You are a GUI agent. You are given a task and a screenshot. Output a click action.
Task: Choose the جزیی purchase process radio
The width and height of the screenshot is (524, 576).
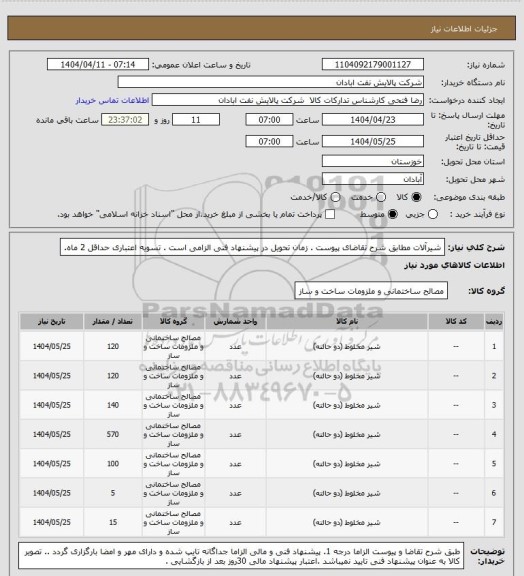[x=433, y=214]
